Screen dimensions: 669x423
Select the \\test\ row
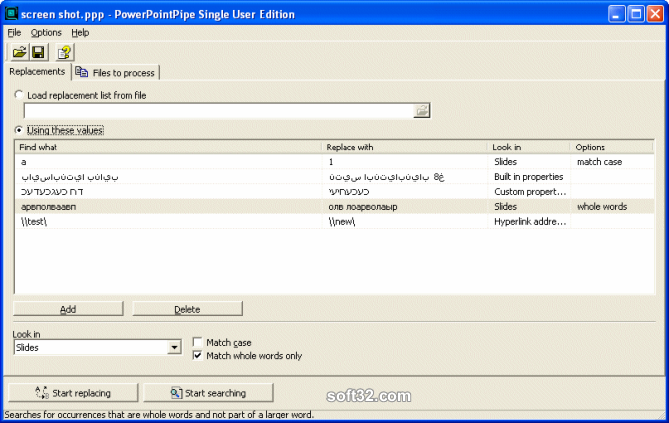pyautogui.click(x=335, y=222)
